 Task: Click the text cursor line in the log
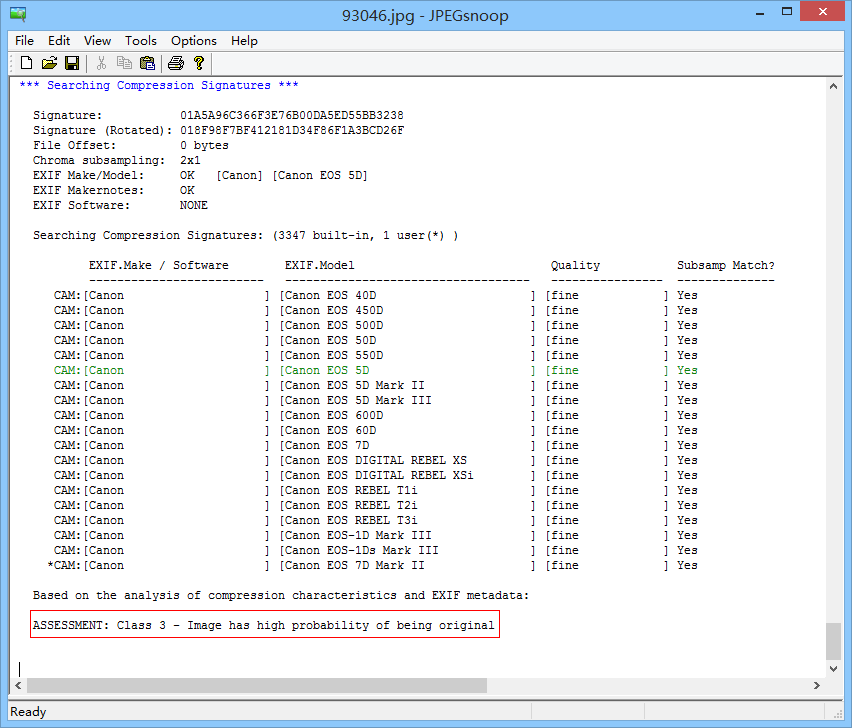pos(20,669)
